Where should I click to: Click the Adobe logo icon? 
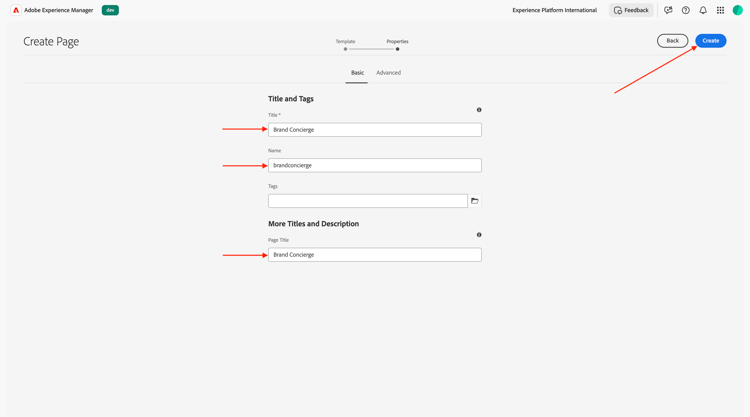(x=16, y=10)
